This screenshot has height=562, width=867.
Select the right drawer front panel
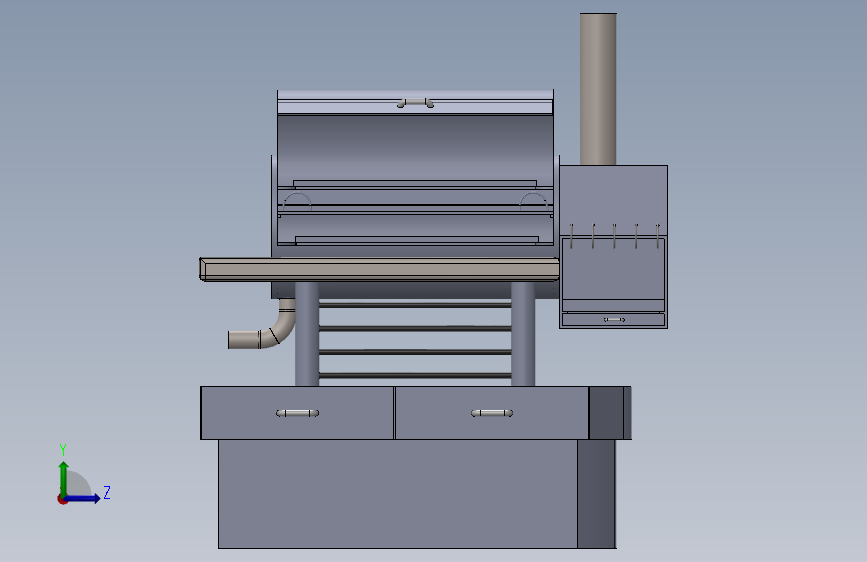(492, 413)
